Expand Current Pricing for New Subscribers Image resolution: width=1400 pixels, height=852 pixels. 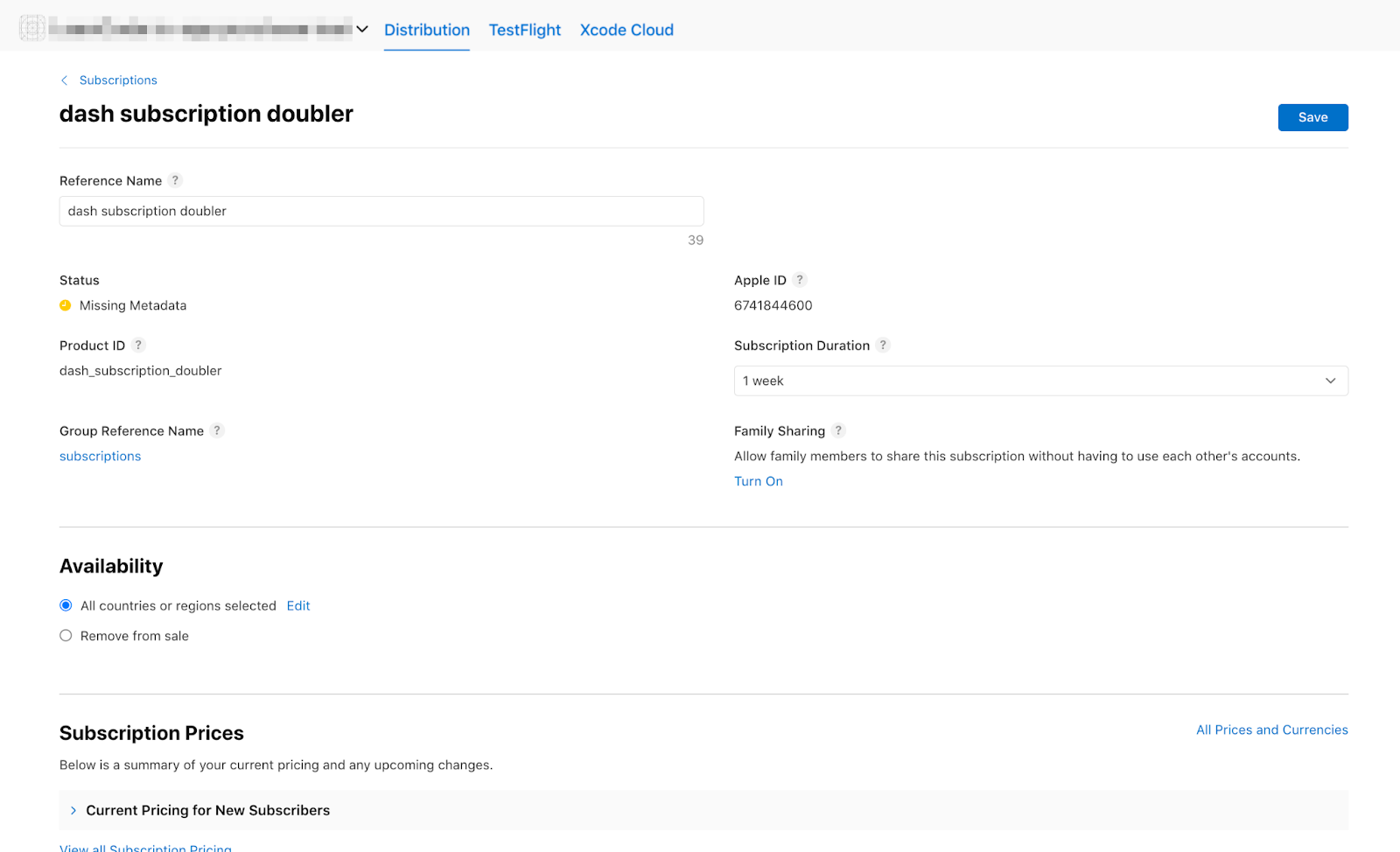click(73, 811)
